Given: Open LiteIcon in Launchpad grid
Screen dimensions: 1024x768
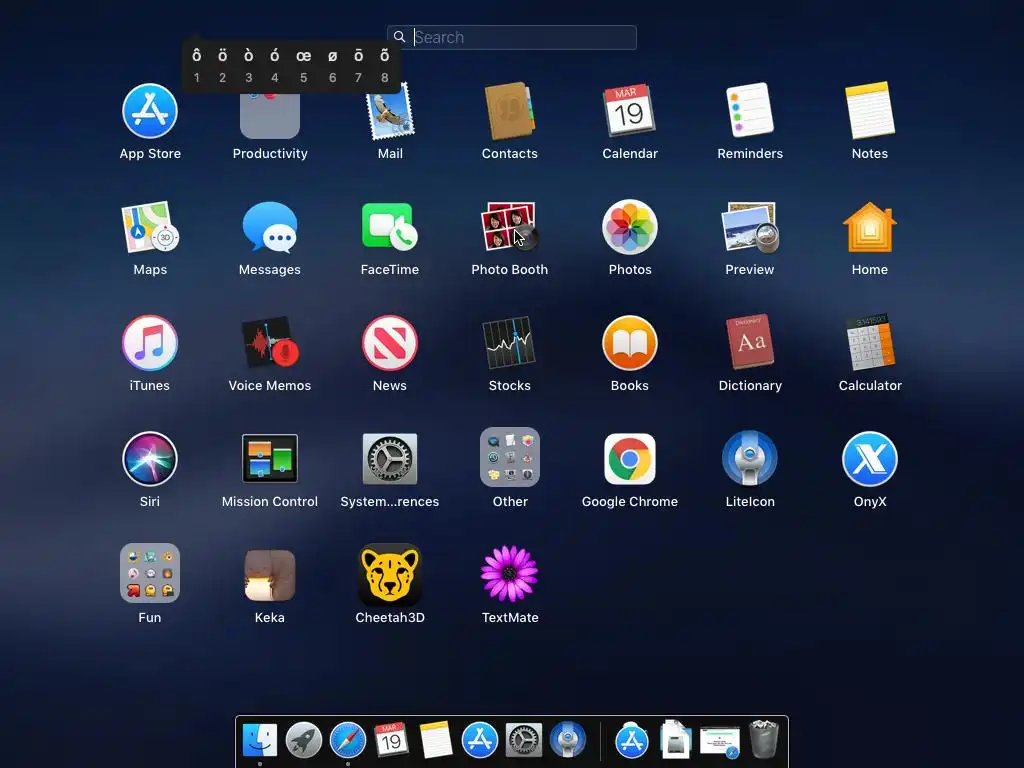Looking at the screenshot, I should (x=750, y=458).
